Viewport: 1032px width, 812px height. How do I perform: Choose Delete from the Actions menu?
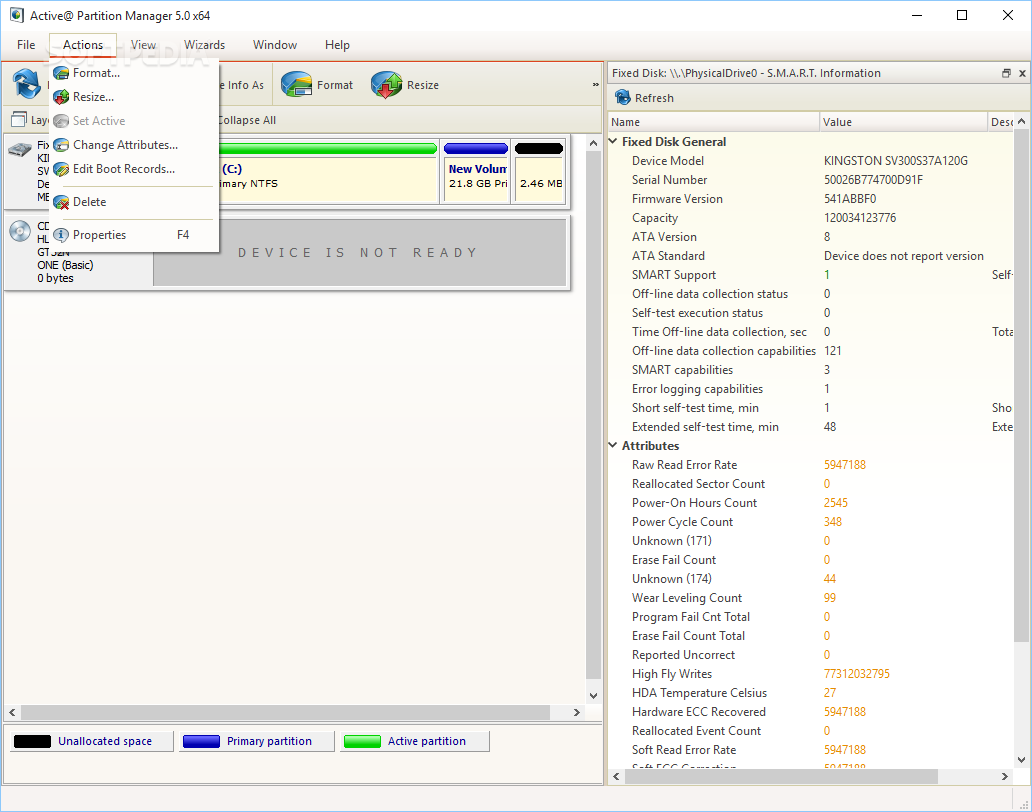click(x=134, y=202)
